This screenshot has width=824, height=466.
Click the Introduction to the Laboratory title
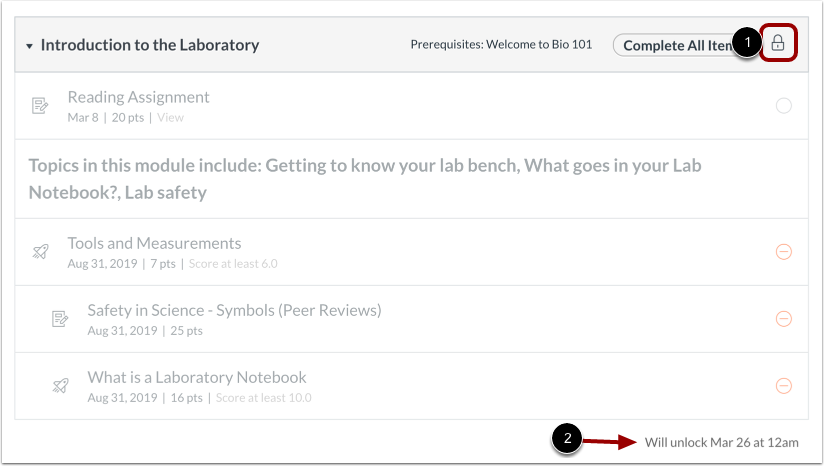tap(150, 45)
